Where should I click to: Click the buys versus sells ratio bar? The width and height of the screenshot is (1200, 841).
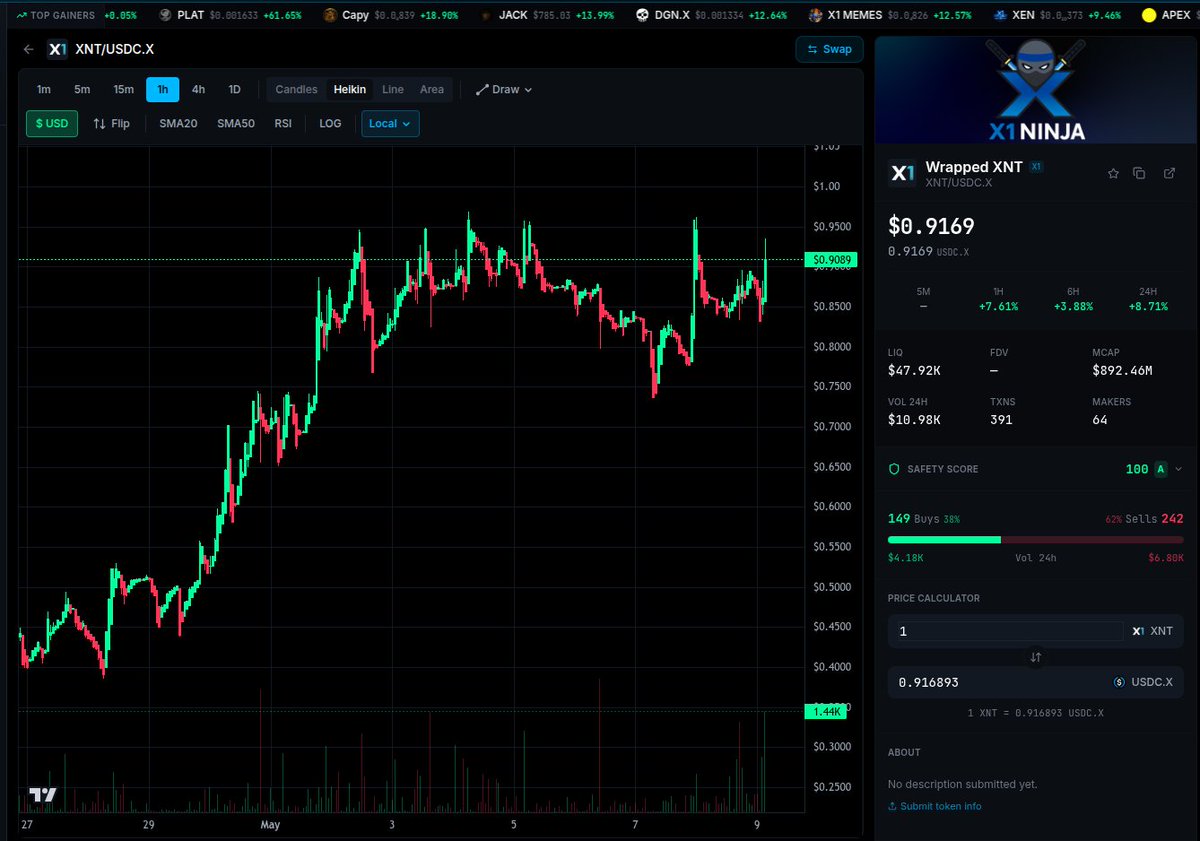click(1035, 539)
